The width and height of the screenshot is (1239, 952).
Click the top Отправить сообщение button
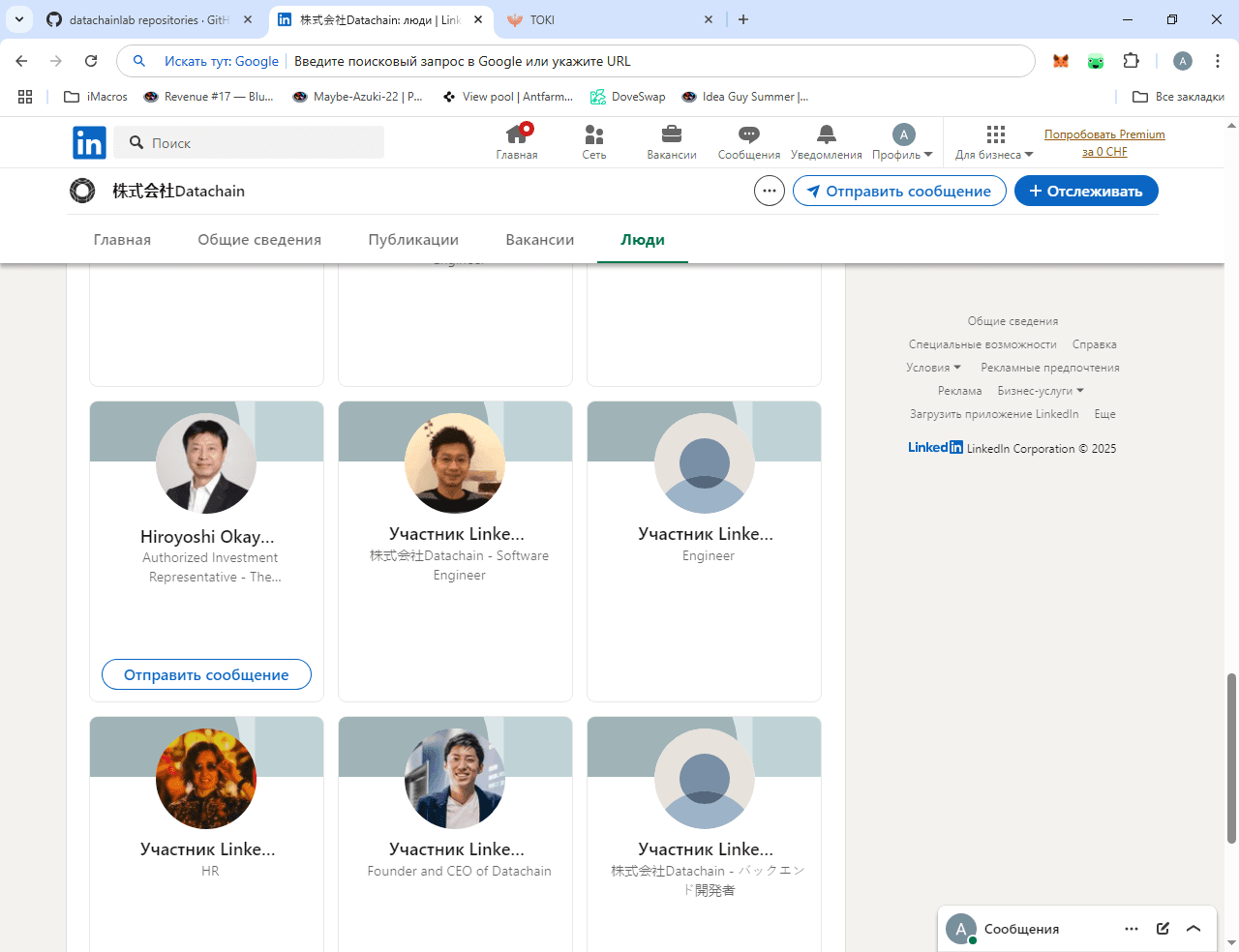coord(898,191)
